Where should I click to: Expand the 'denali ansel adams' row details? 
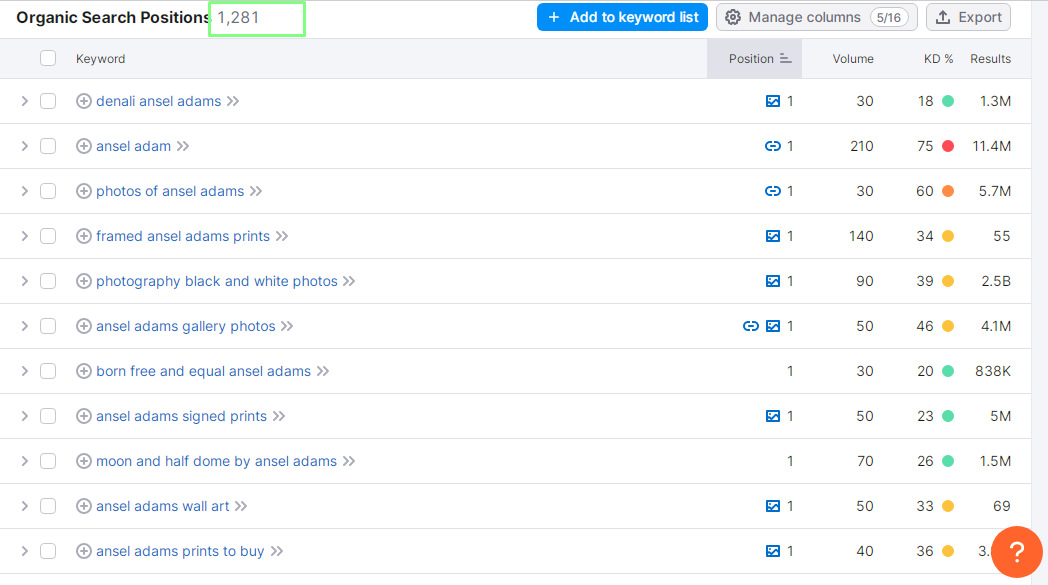click(25, 101)
